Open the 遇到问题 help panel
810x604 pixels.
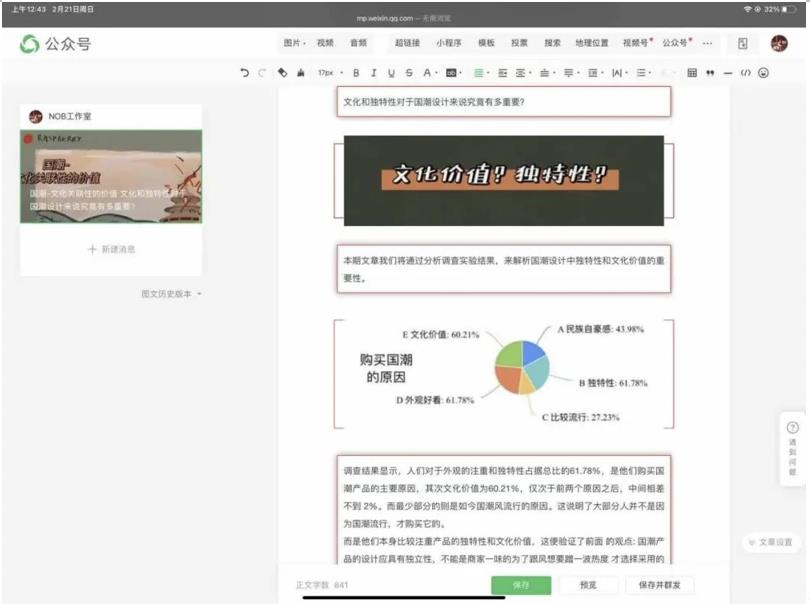click(x=792, y=449)
